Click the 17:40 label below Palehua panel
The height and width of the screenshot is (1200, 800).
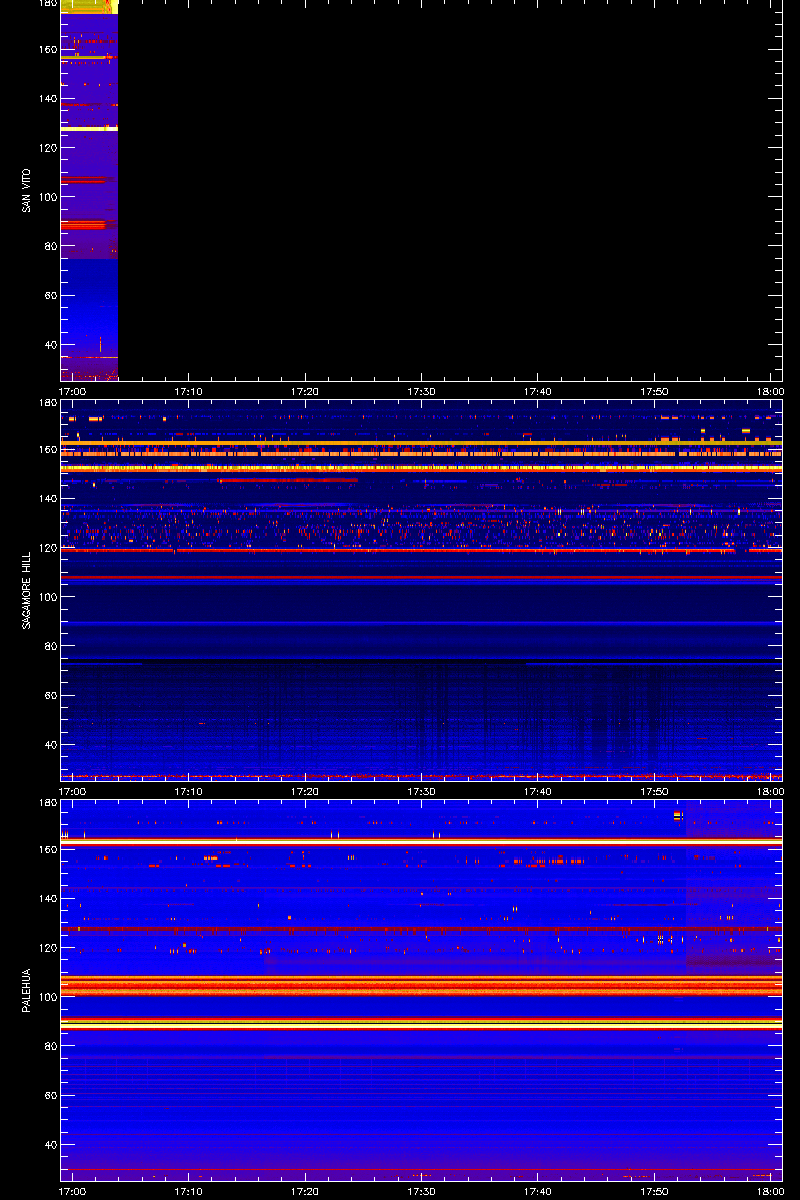click(538, 1192)
